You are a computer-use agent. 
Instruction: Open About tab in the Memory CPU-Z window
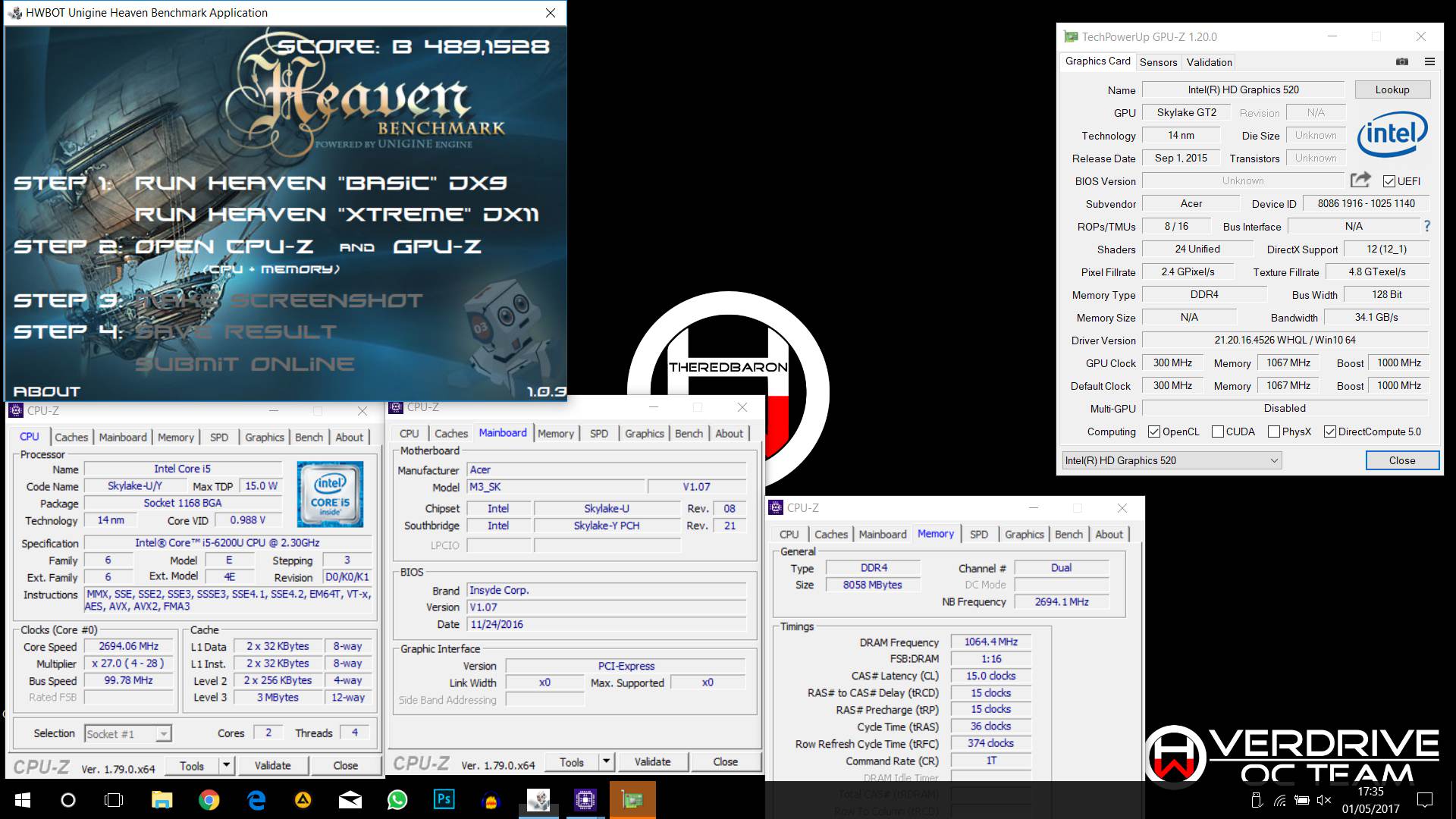(x=1109, y=534)
